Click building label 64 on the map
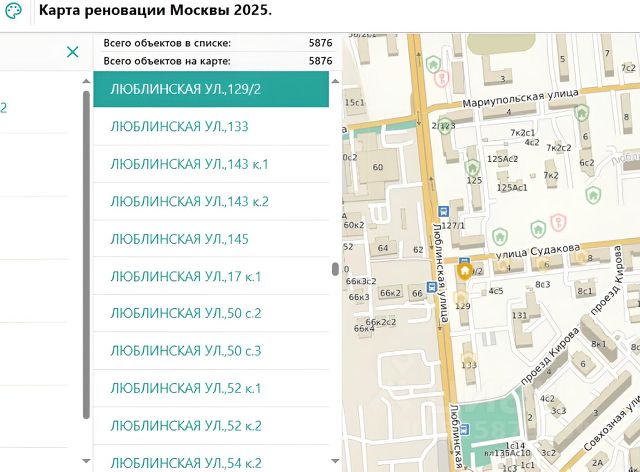The height and width of the screenshot is (472, 640). pyautogui.click(x=383, y=248)
